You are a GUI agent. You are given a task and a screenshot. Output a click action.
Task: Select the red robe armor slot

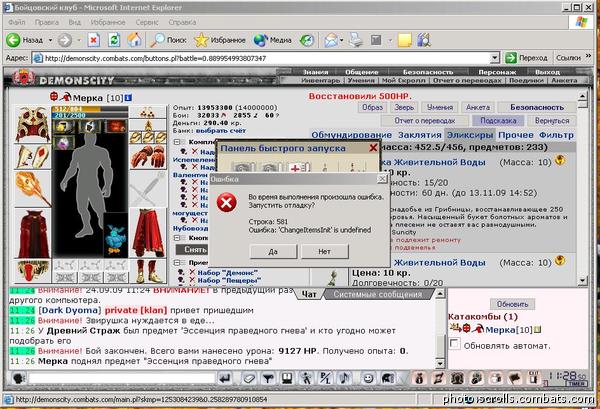point(33,233)
